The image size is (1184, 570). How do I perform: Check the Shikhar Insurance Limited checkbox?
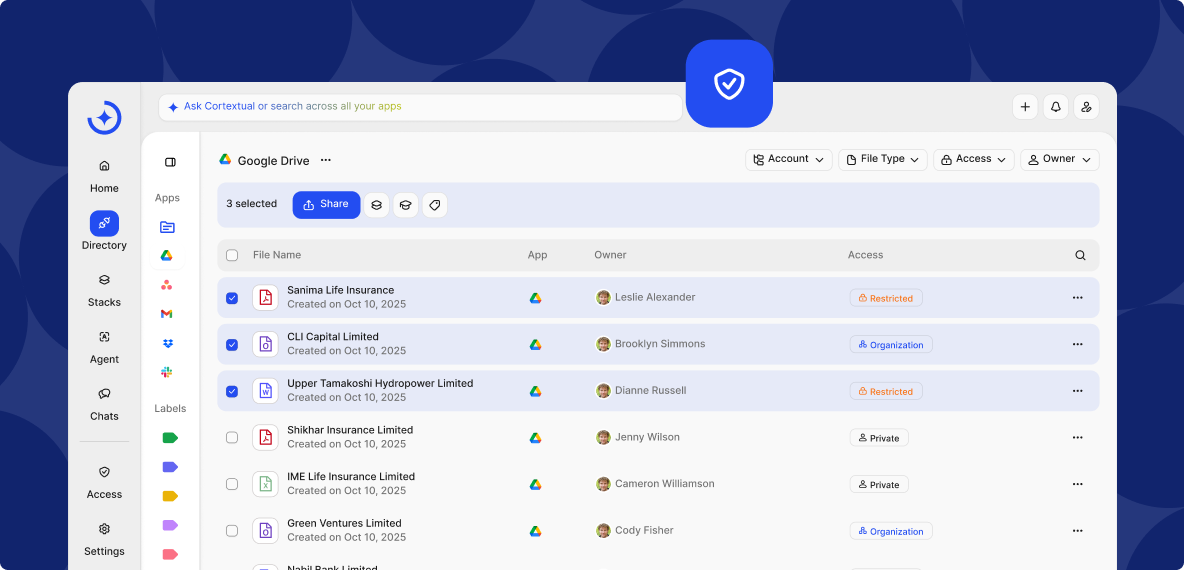pos(232,438)
